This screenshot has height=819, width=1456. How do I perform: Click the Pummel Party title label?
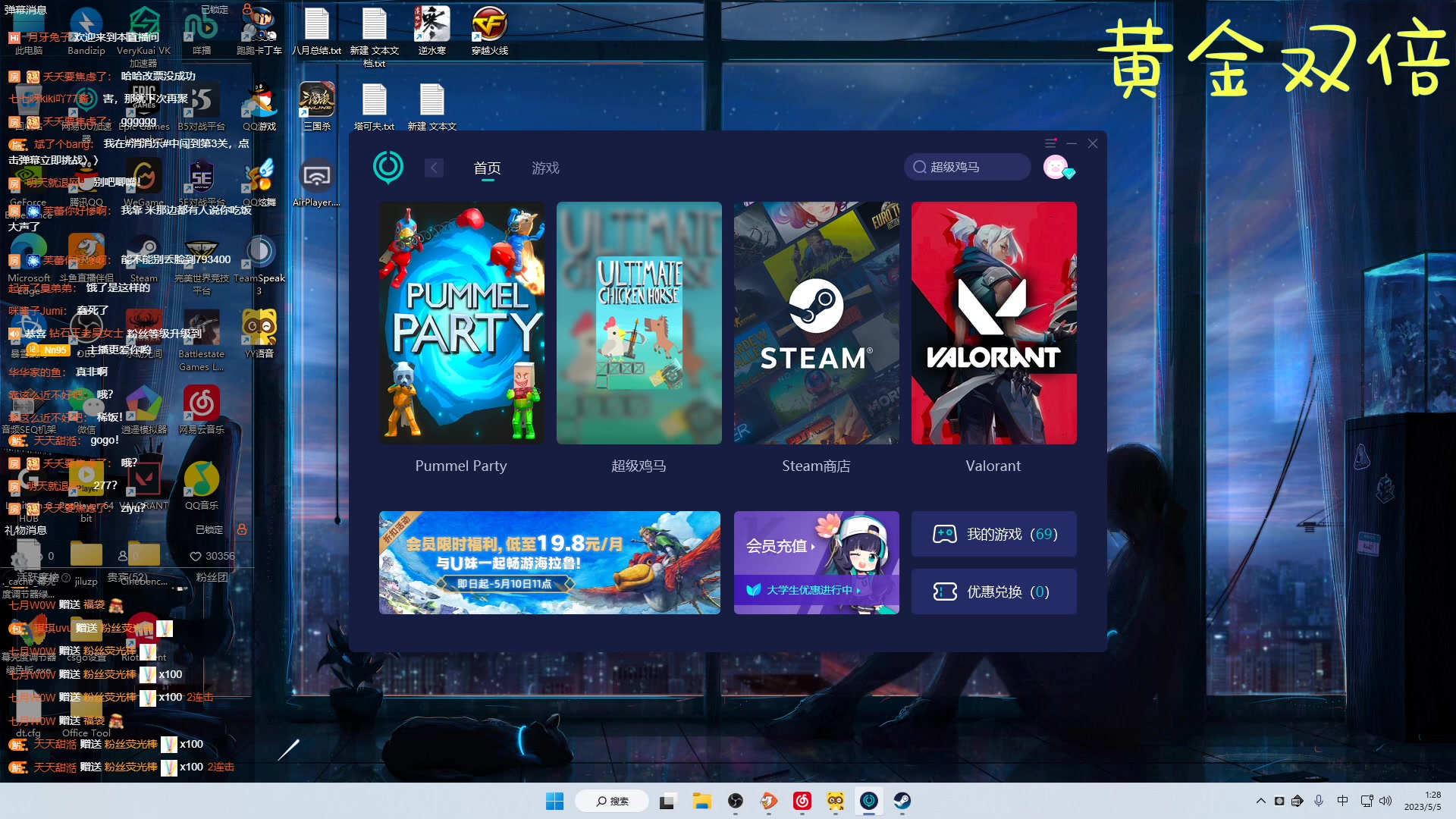click(x=461, y=466)
